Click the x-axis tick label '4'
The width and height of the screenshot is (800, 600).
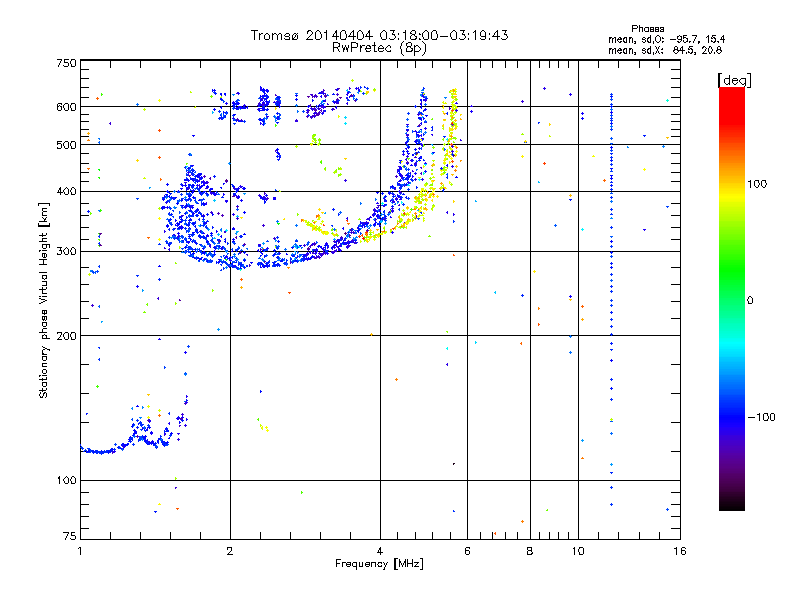380,551
